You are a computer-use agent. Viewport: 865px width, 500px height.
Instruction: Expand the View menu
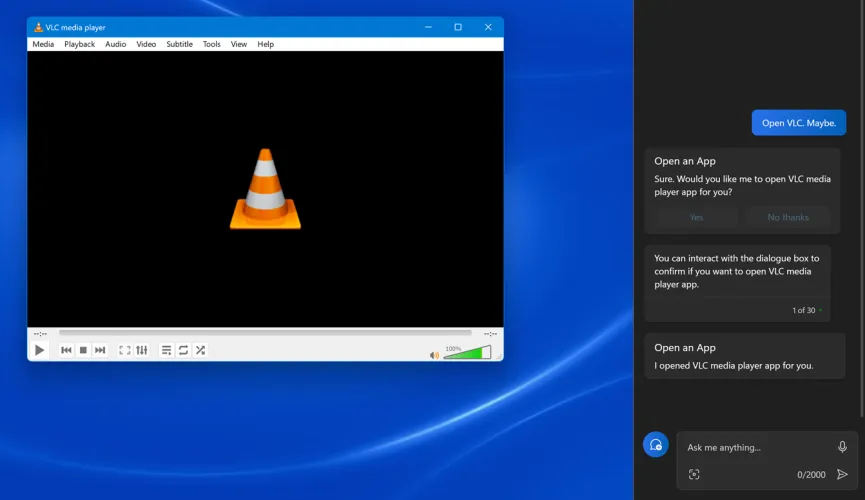point(239,44)
